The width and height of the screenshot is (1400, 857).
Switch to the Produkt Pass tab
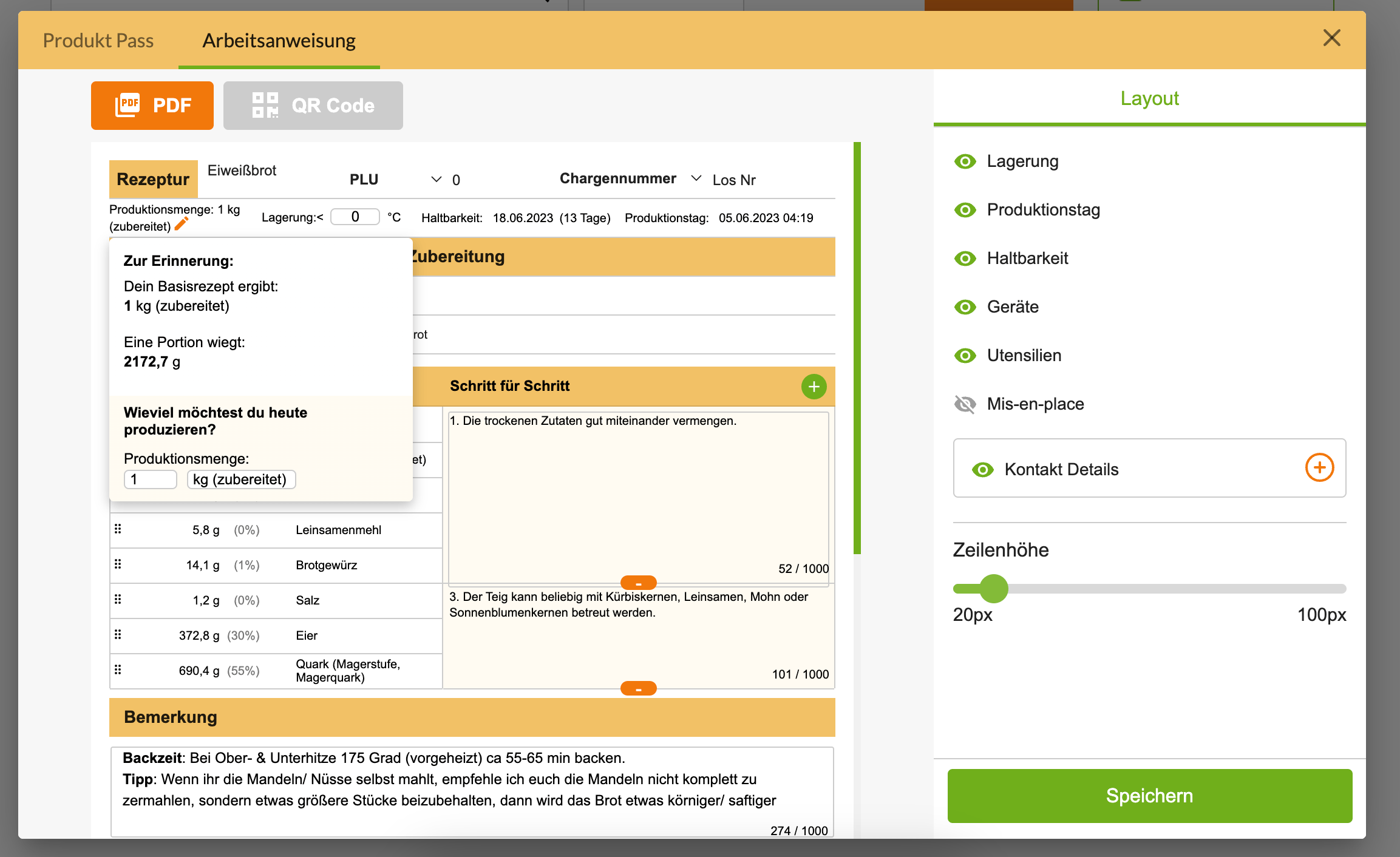click(98, 41)
